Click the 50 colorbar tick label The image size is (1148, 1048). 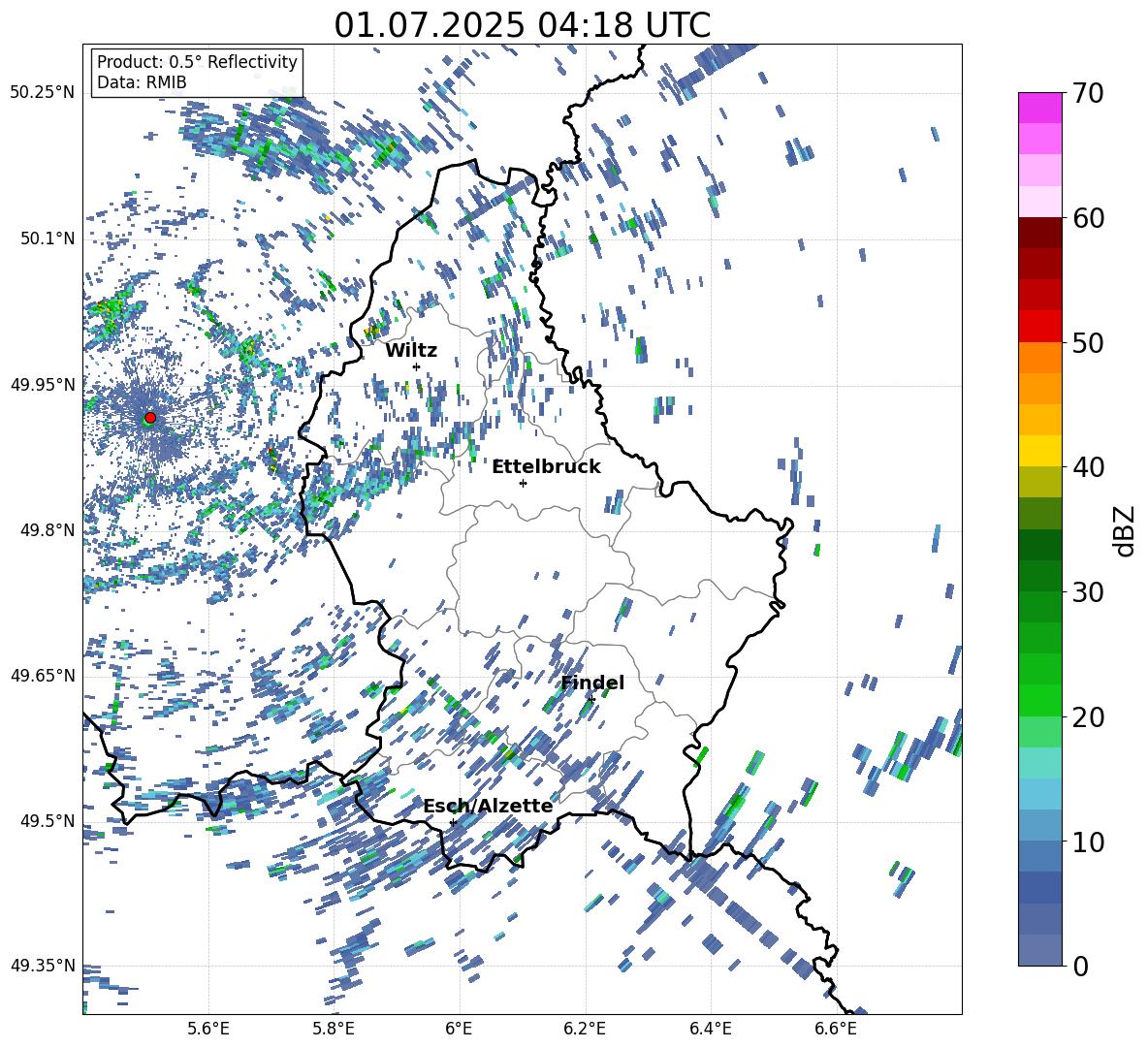tap(1088, 342)
